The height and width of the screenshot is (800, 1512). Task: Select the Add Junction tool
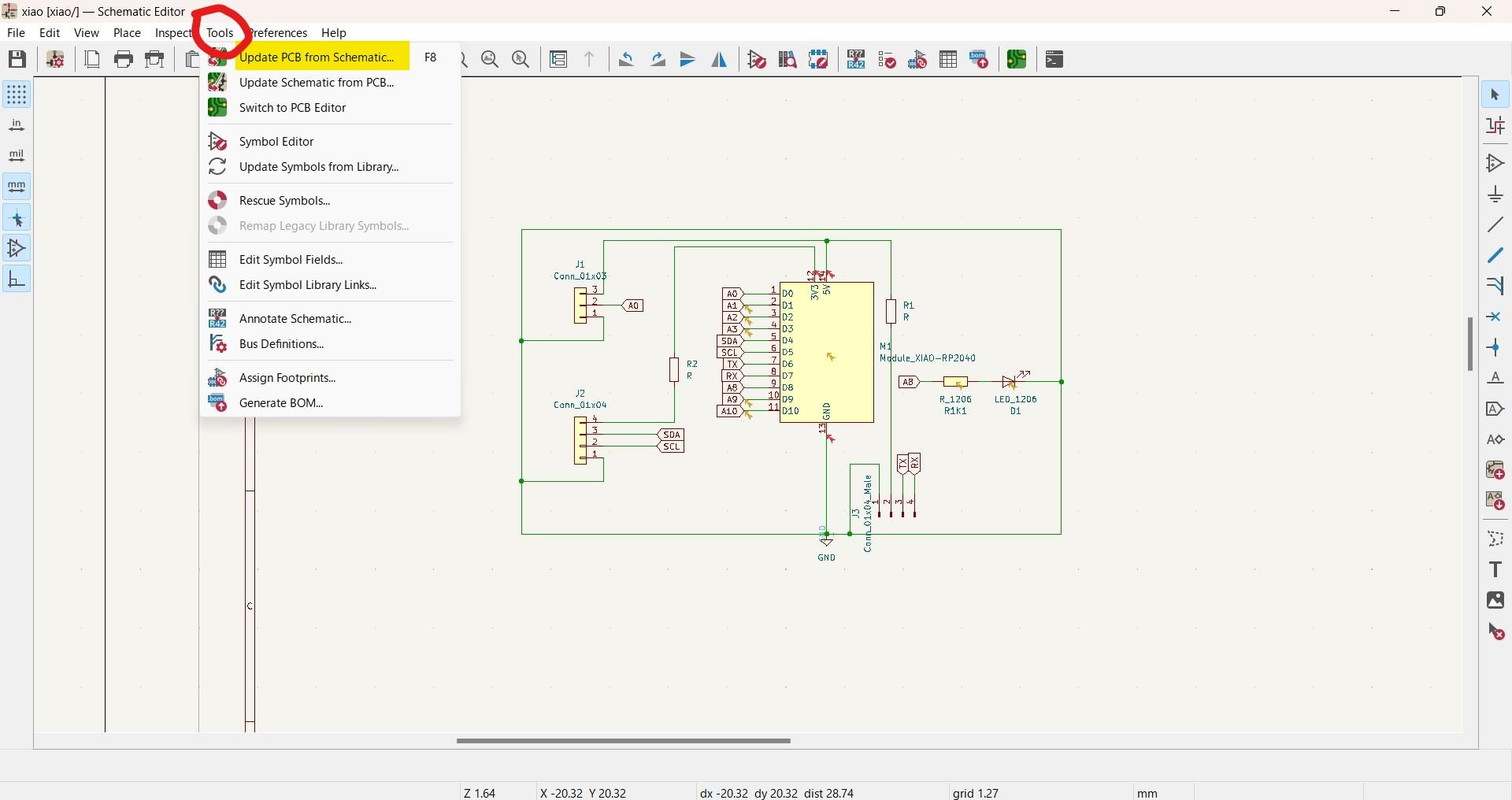[1496, 348]
